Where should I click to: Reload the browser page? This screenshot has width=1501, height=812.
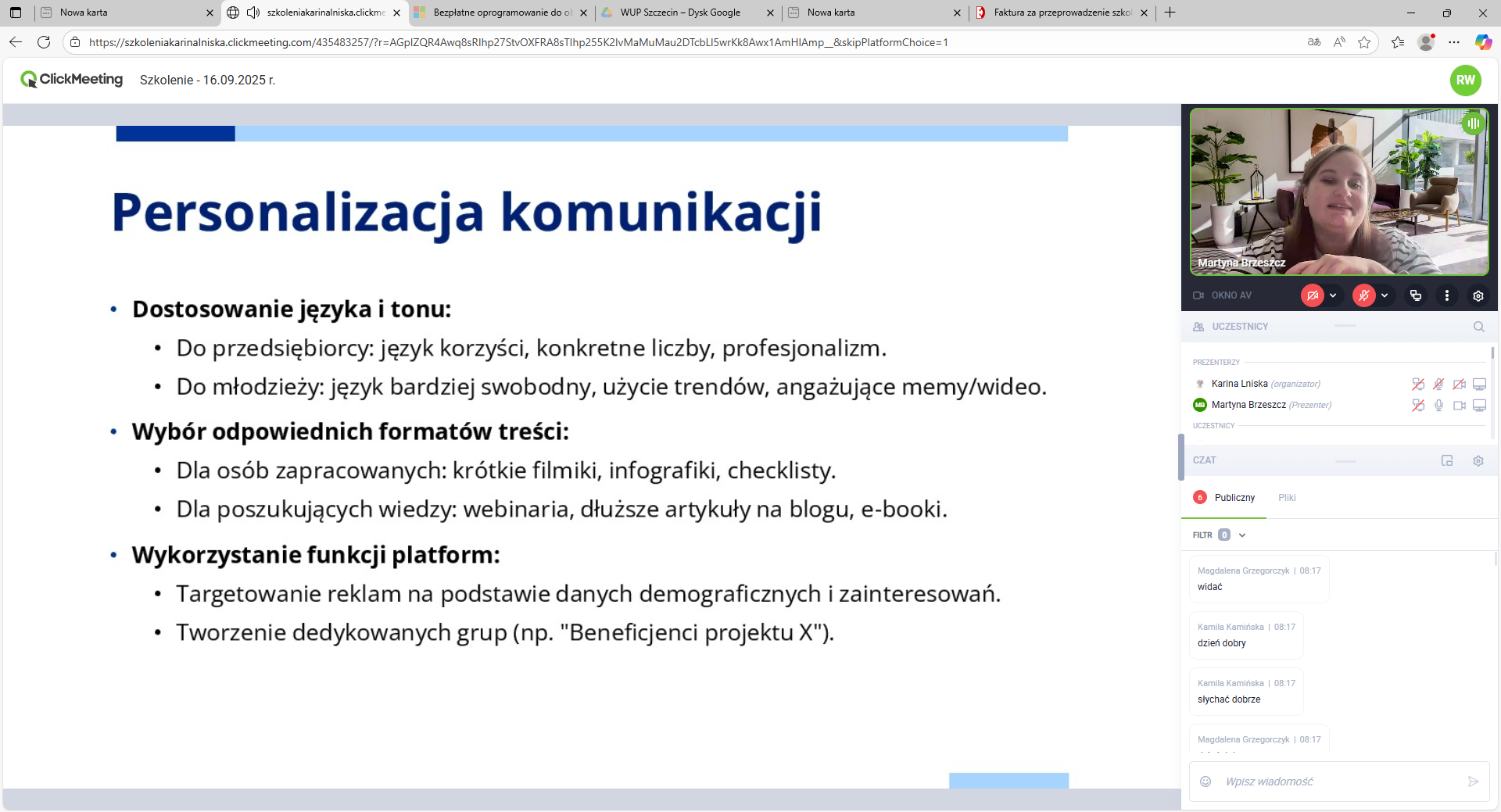point(44,42)
